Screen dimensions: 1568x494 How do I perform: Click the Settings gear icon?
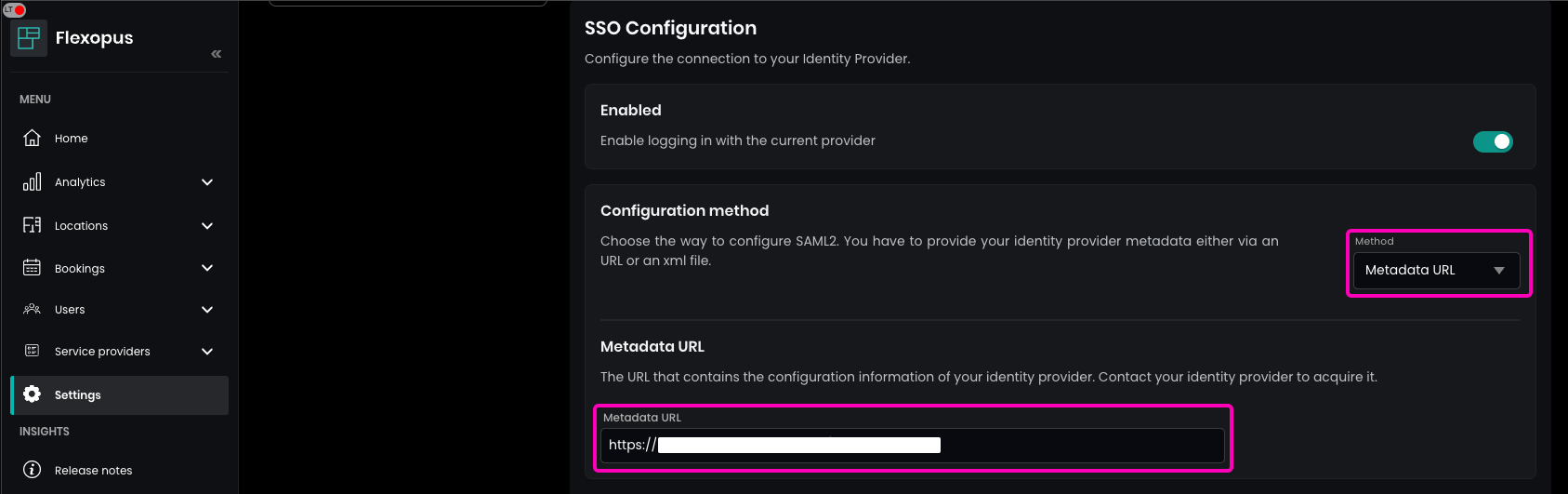click(32, 394)
